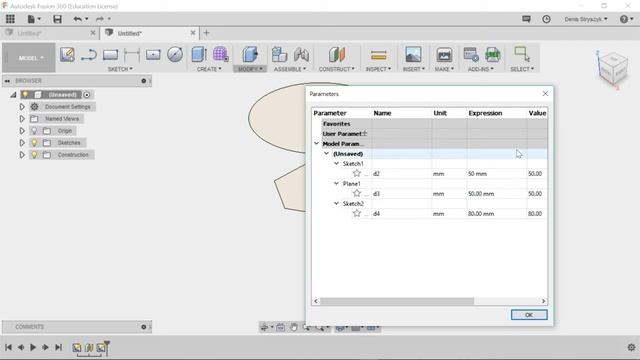Select the Press Pull modify icon
640x360 pixels.
click(250, 54)
